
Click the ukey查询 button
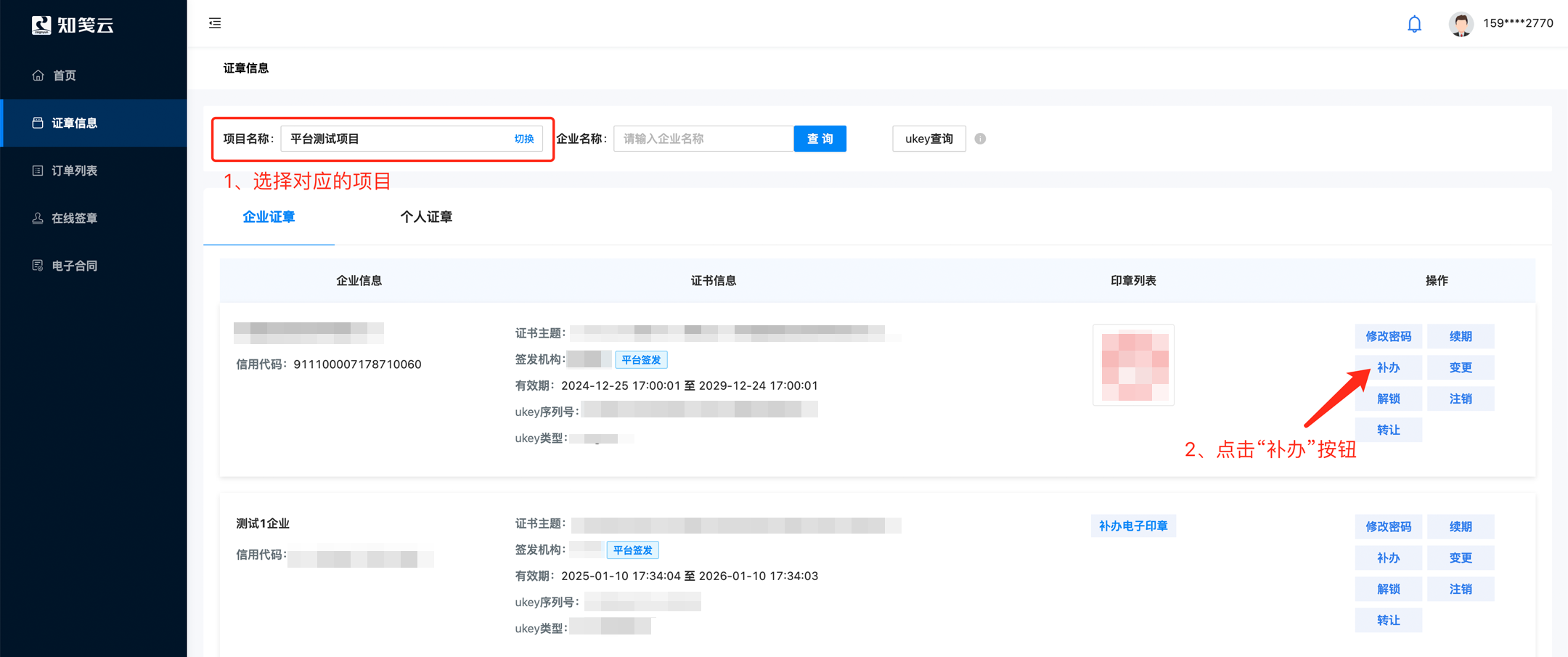(x=929, y=139)
